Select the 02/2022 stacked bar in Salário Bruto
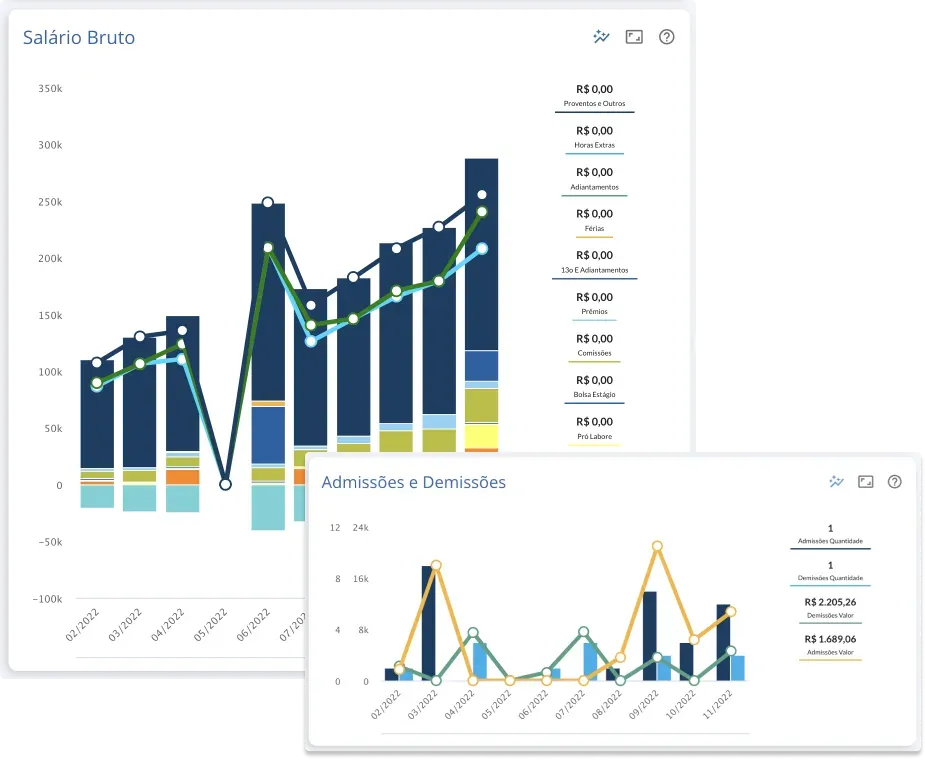Viewport: 925px width, 760px height. [97, 434]
